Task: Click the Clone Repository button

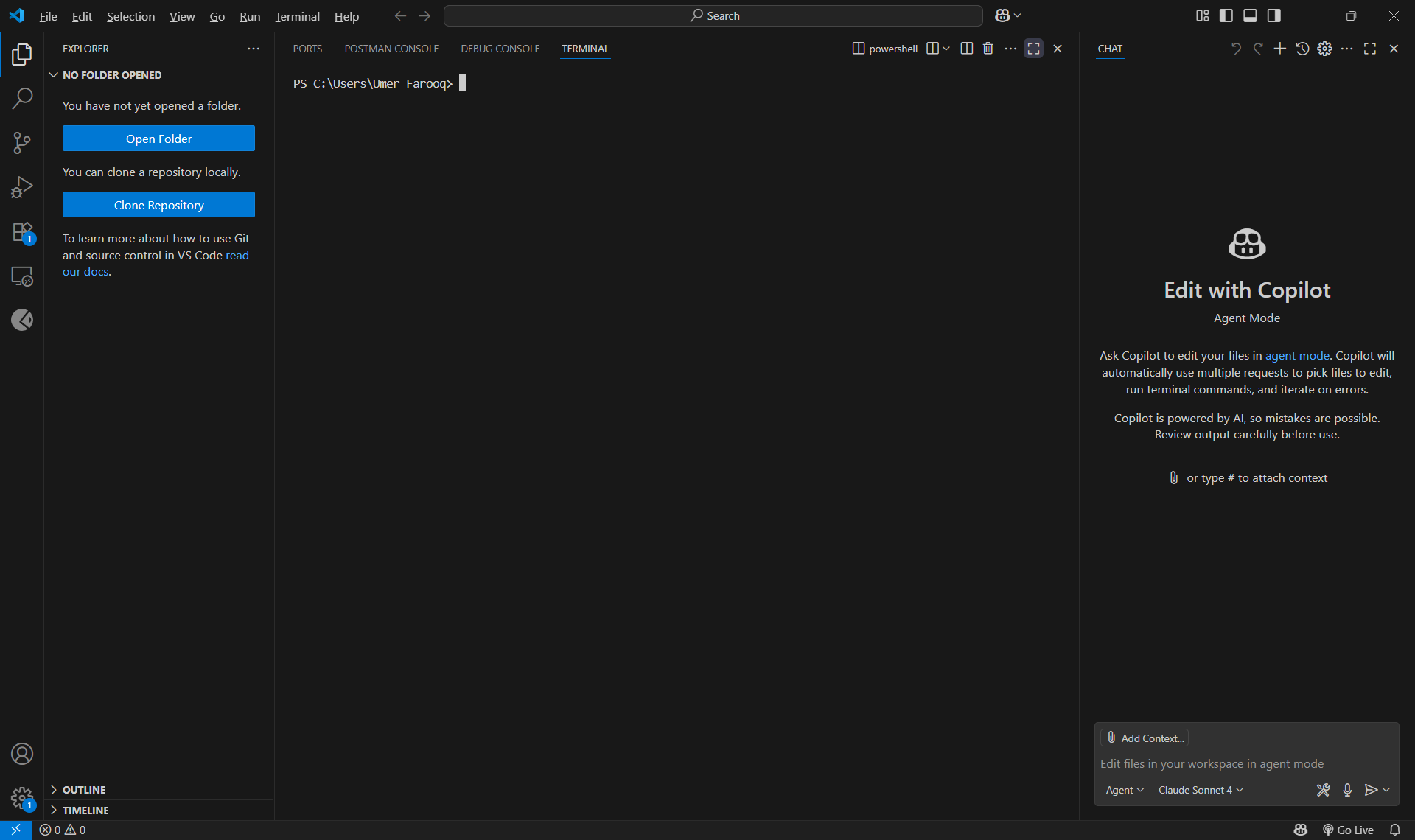Action: click(158, 204)
